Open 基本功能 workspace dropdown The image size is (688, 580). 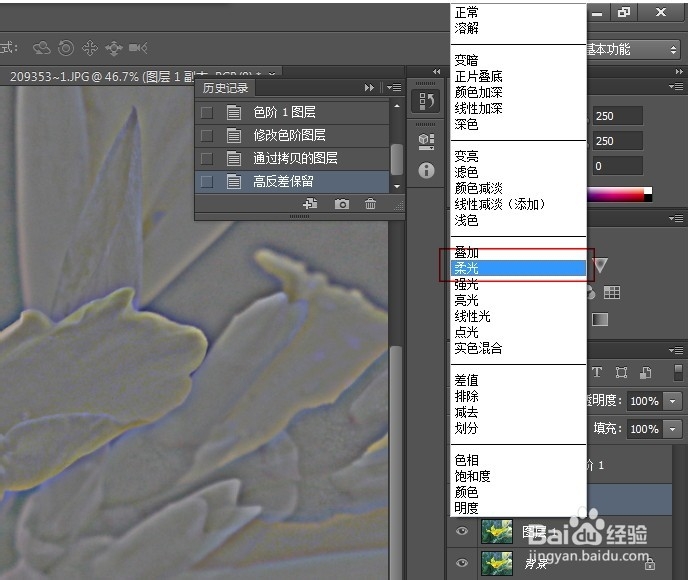point(634,49)
